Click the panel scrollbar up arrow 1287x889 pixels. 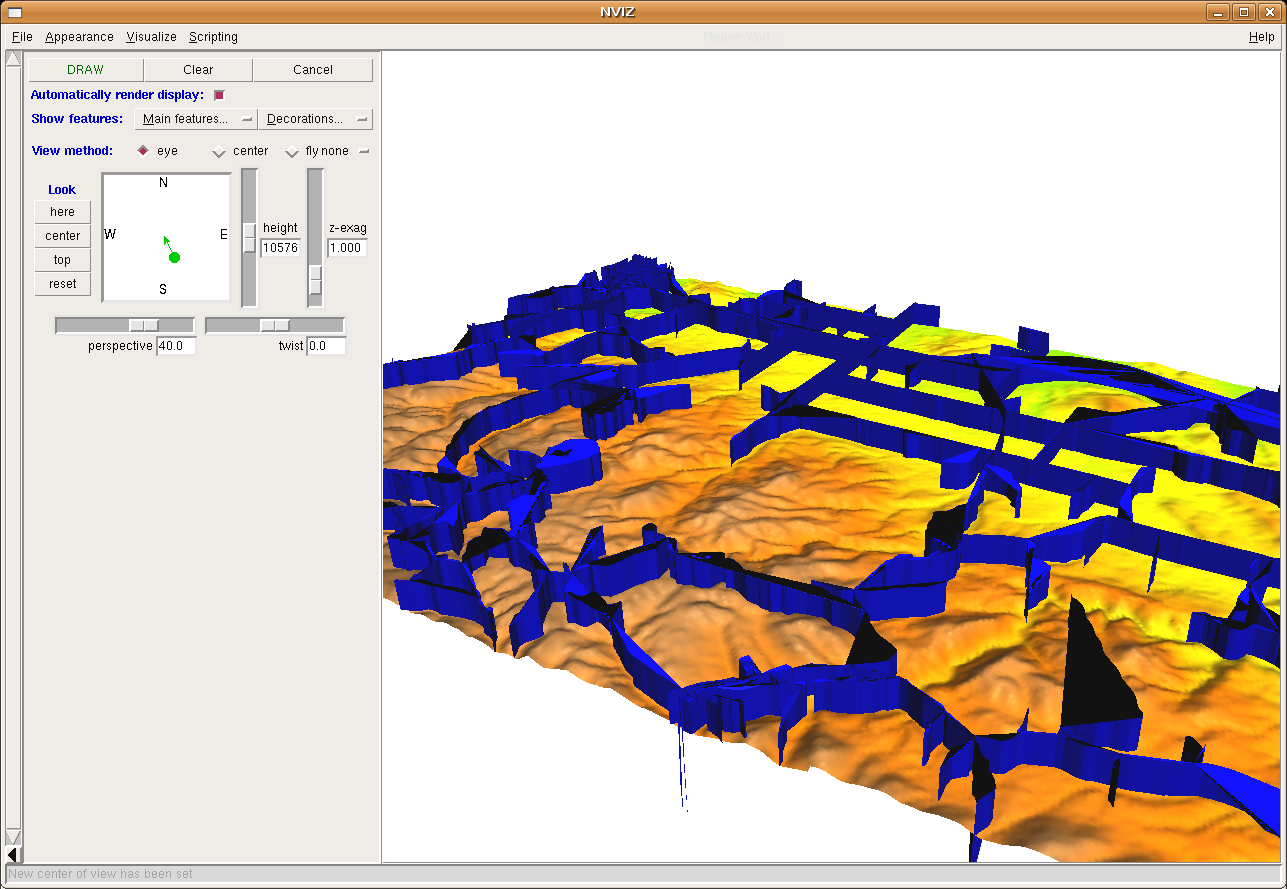pos(13,60)
